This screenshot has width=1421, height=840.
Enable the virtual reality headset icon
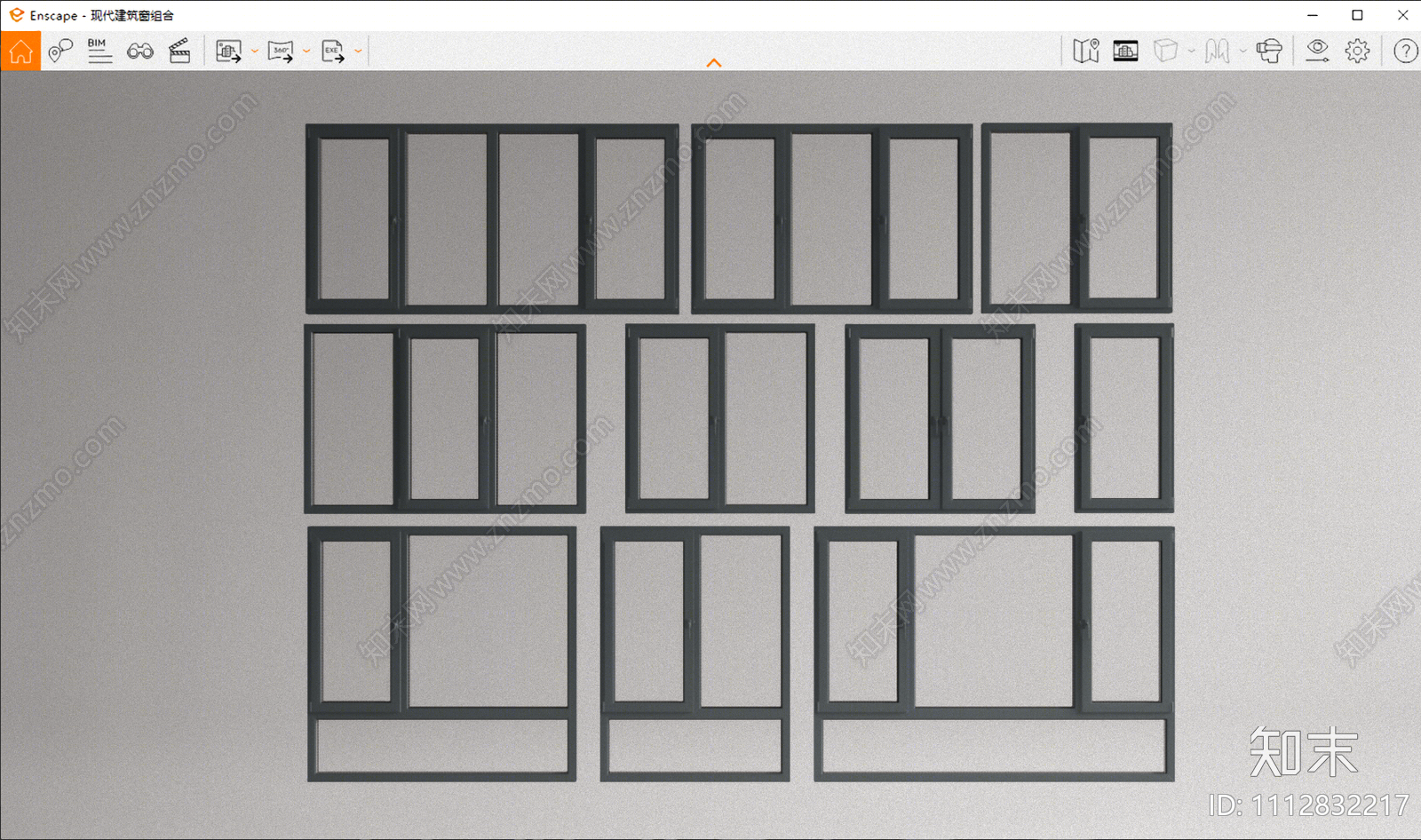pos(1269,52)
